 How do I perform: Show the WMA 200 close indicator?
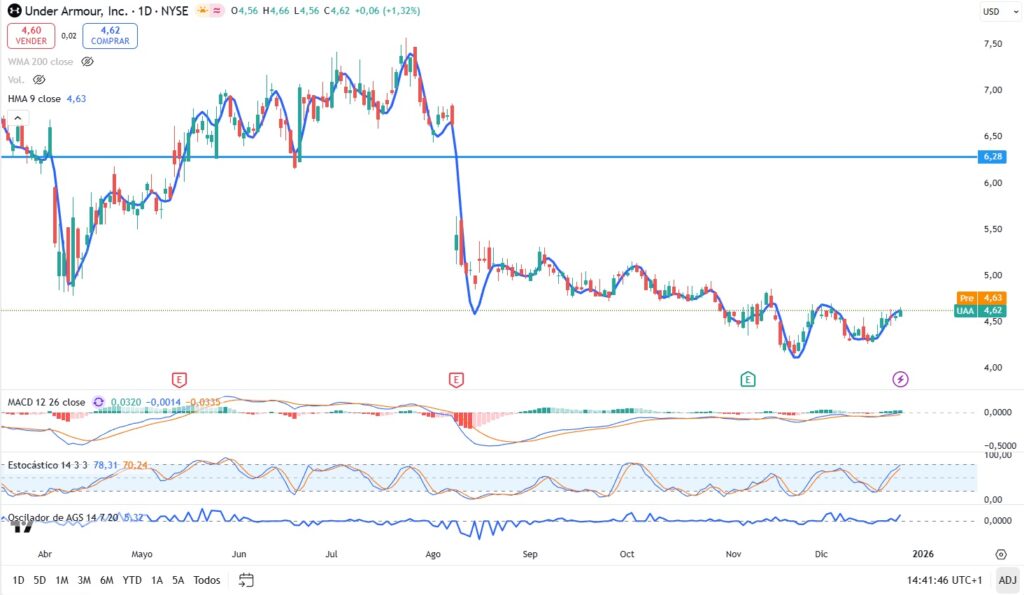click(87, 61)
